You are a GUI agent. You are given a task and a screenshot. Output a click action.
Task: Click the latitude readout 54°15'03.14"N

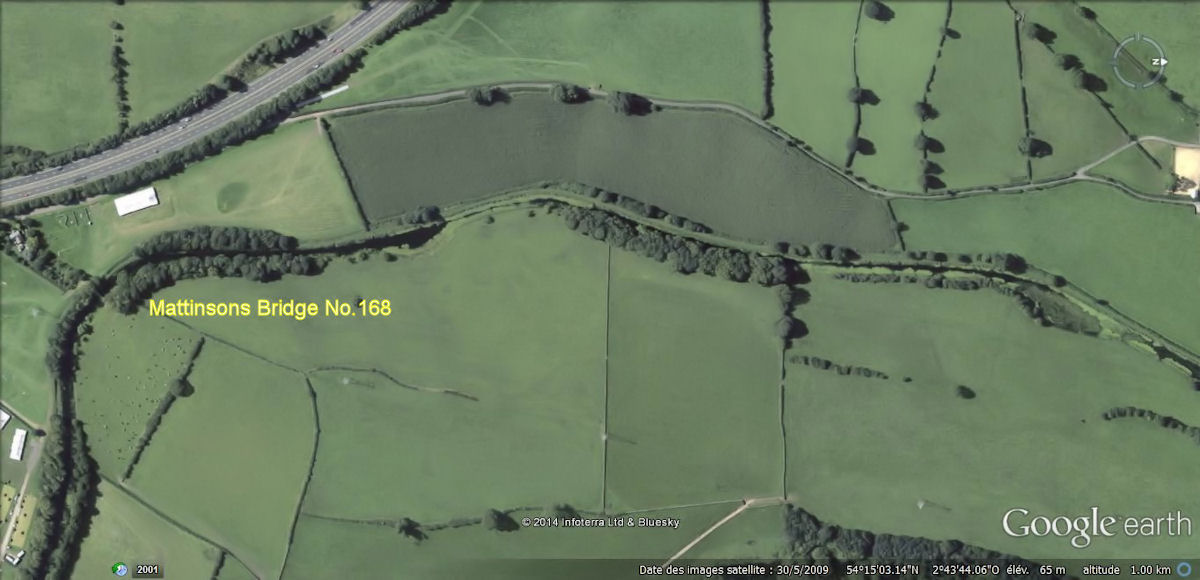click(880, 570)
